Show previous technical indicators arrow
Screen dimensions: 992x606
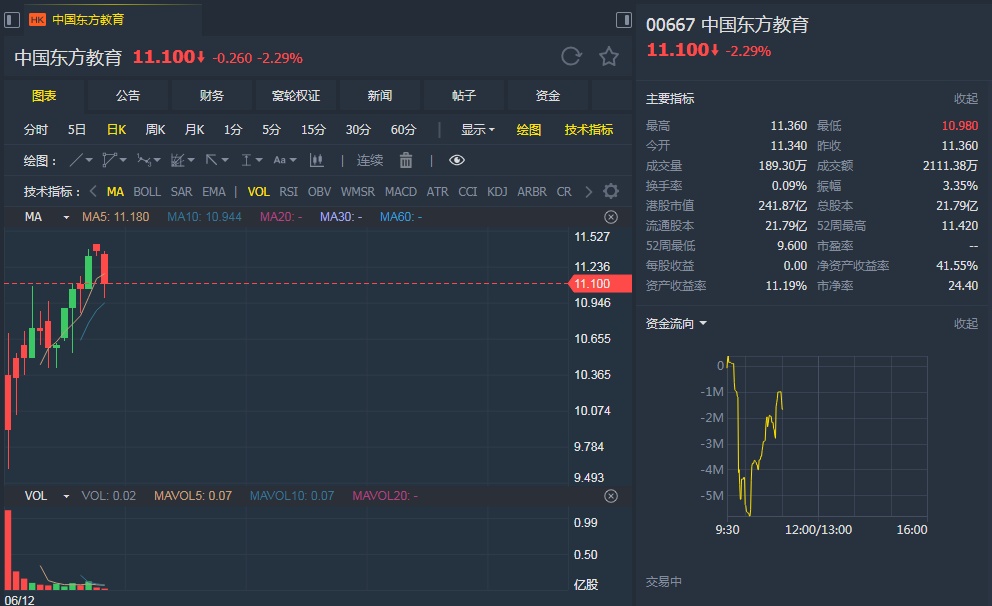[93, 191]
